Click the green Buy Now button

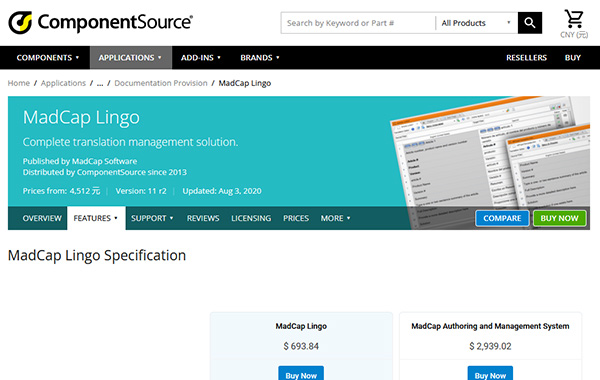[559, 218]
